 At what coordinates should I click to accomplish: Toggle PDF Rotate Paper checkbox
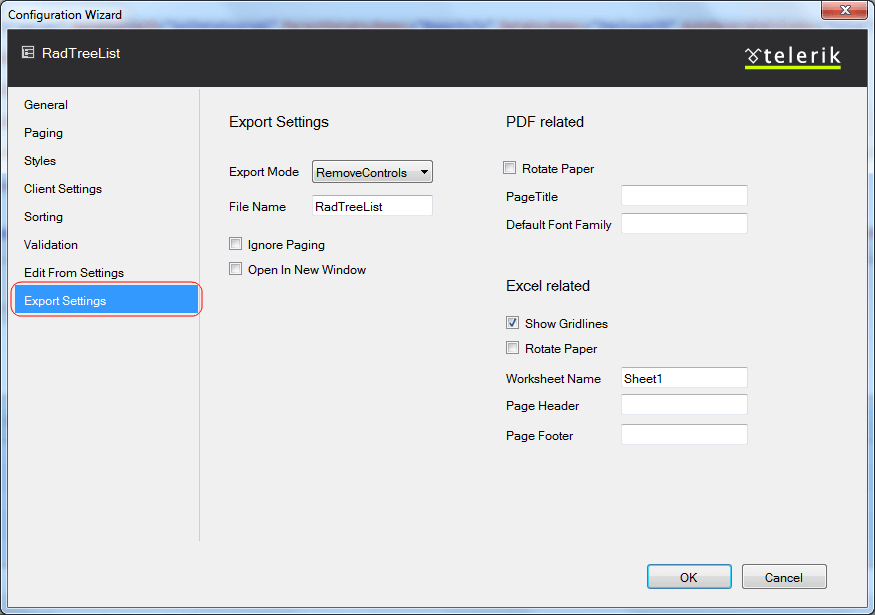coord(509,167)
